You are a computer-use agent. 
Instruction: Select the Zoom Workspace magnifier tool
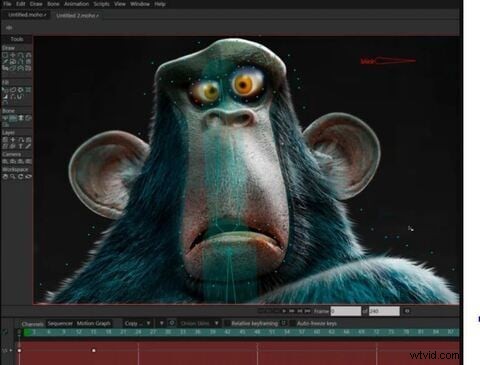(x=13, y=177)
